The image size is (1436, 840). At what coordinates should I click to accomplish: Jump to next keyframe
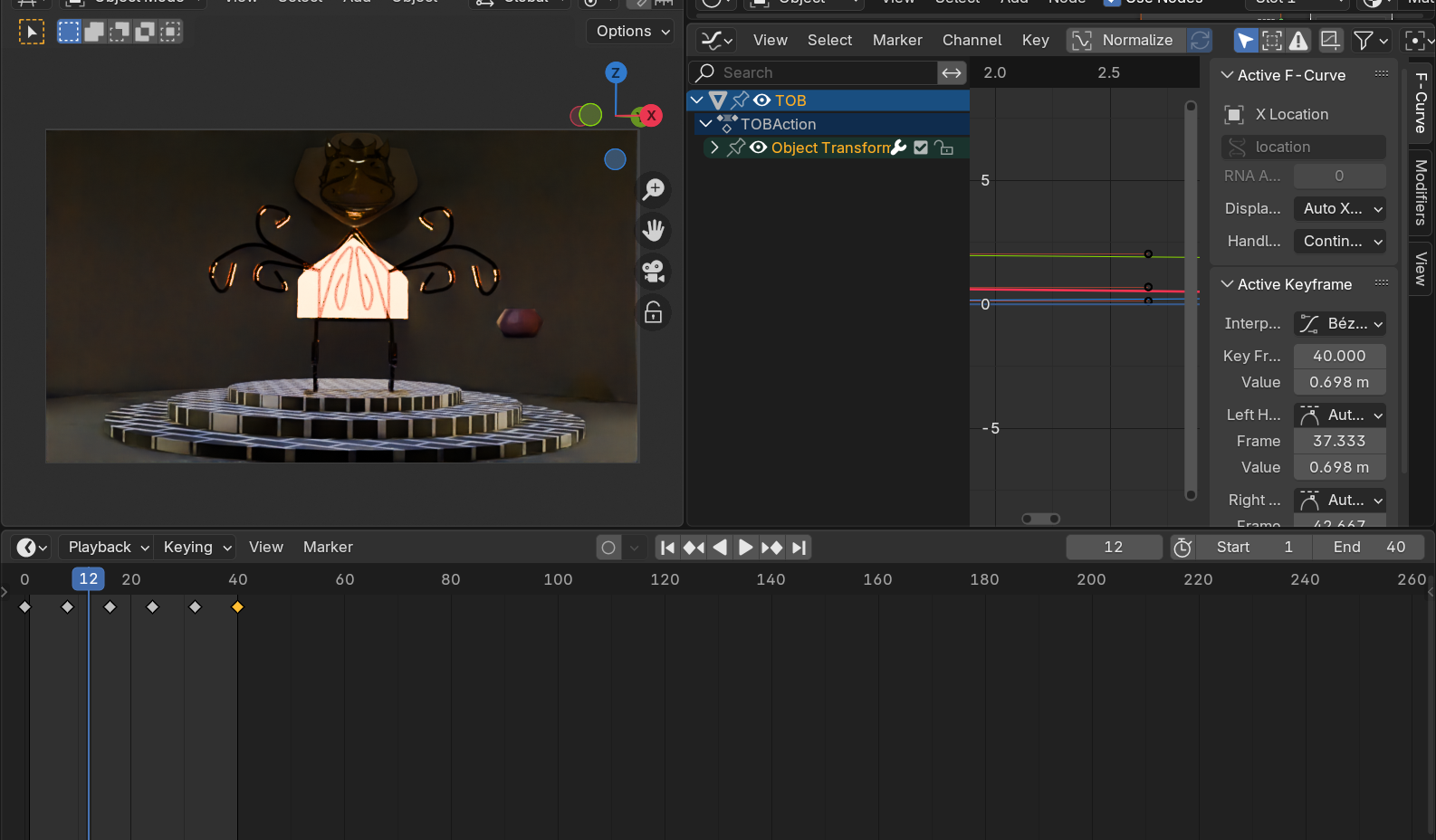772,547
